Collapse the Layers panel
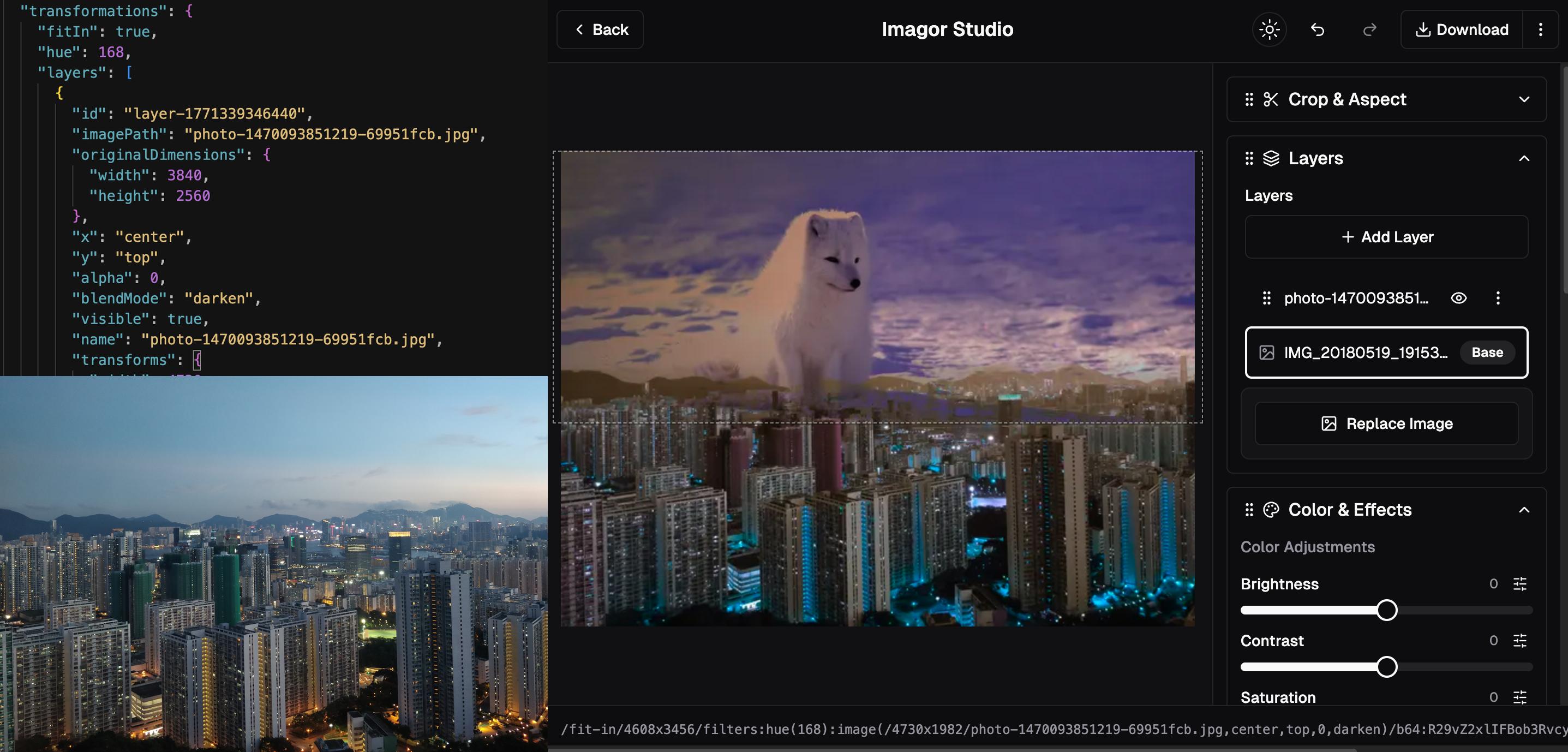The width and height of the screenshot is (1568, 752). 1524,158
